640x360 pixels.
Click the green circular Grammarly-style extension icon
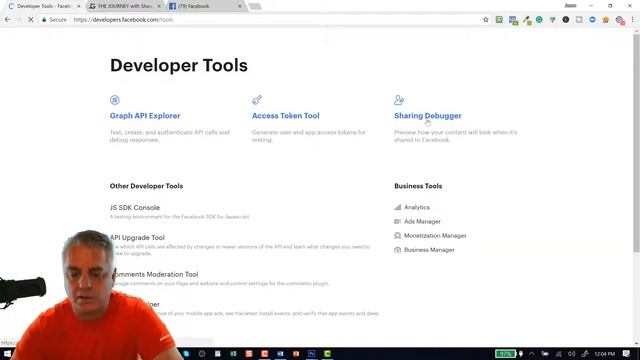click(539, 20)
